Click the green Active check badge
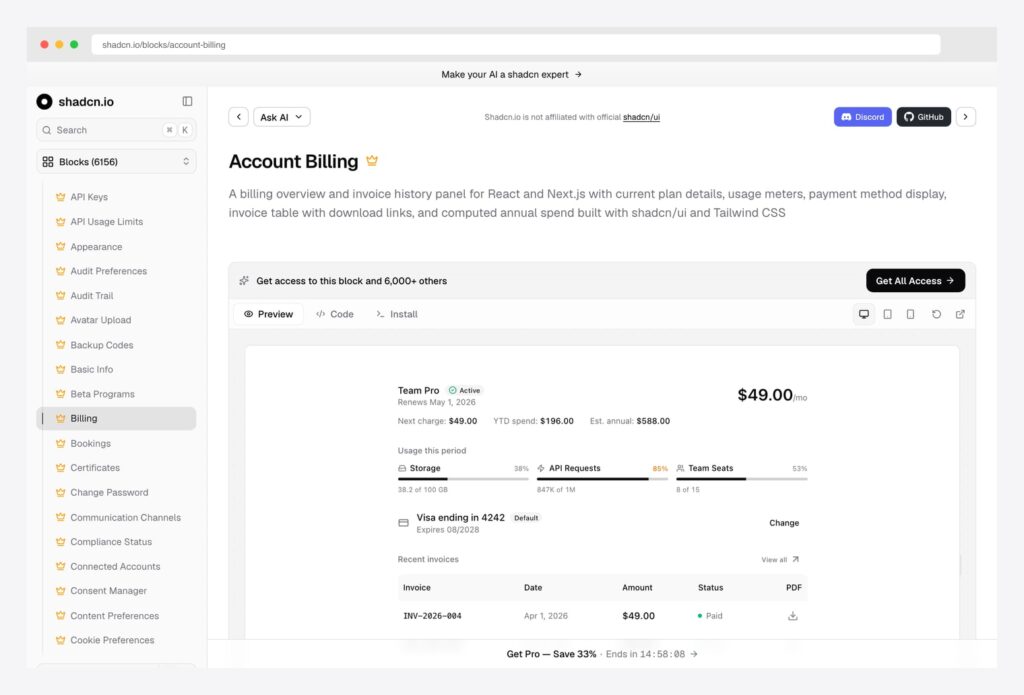The width and height of the screenshot is (1024, 695). pyautogui.click(x=465, y=391)
